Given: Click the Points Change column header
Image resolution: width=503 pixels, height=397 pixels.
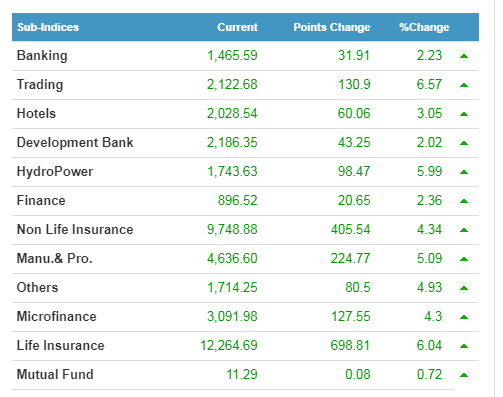Looking at the screenshot, I should tap(332, 27).
